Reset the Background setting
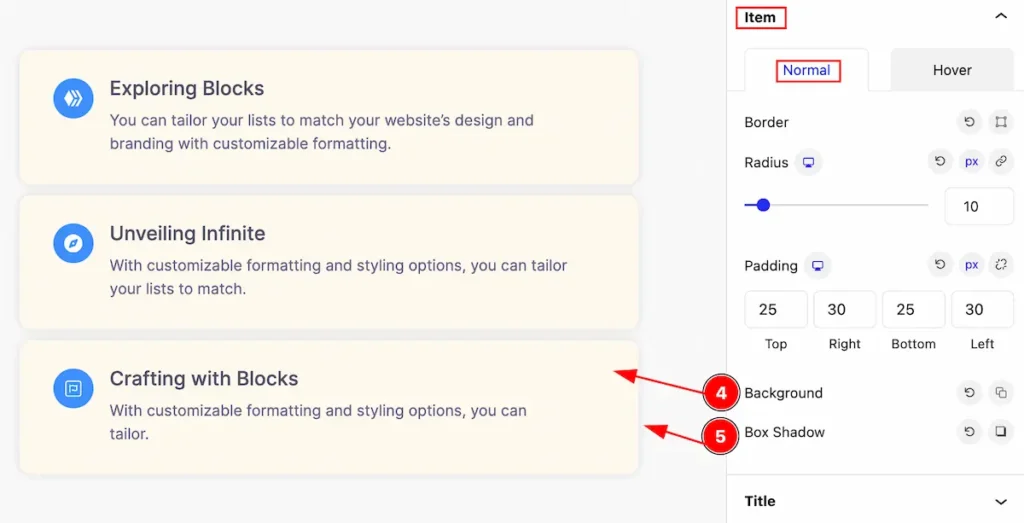This screenshot has height=523, width=1024. pos(969,392)
